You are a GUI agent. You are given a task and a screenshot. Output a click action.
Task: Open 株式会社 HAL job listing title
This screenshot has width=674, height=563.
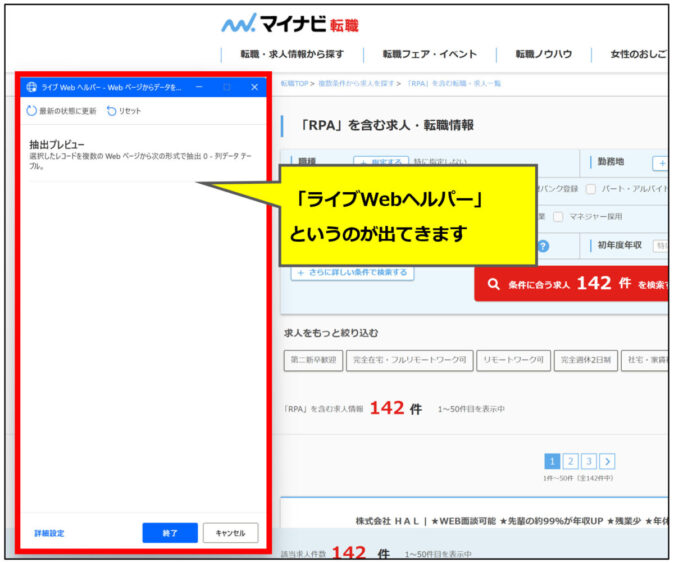point(512,521)
